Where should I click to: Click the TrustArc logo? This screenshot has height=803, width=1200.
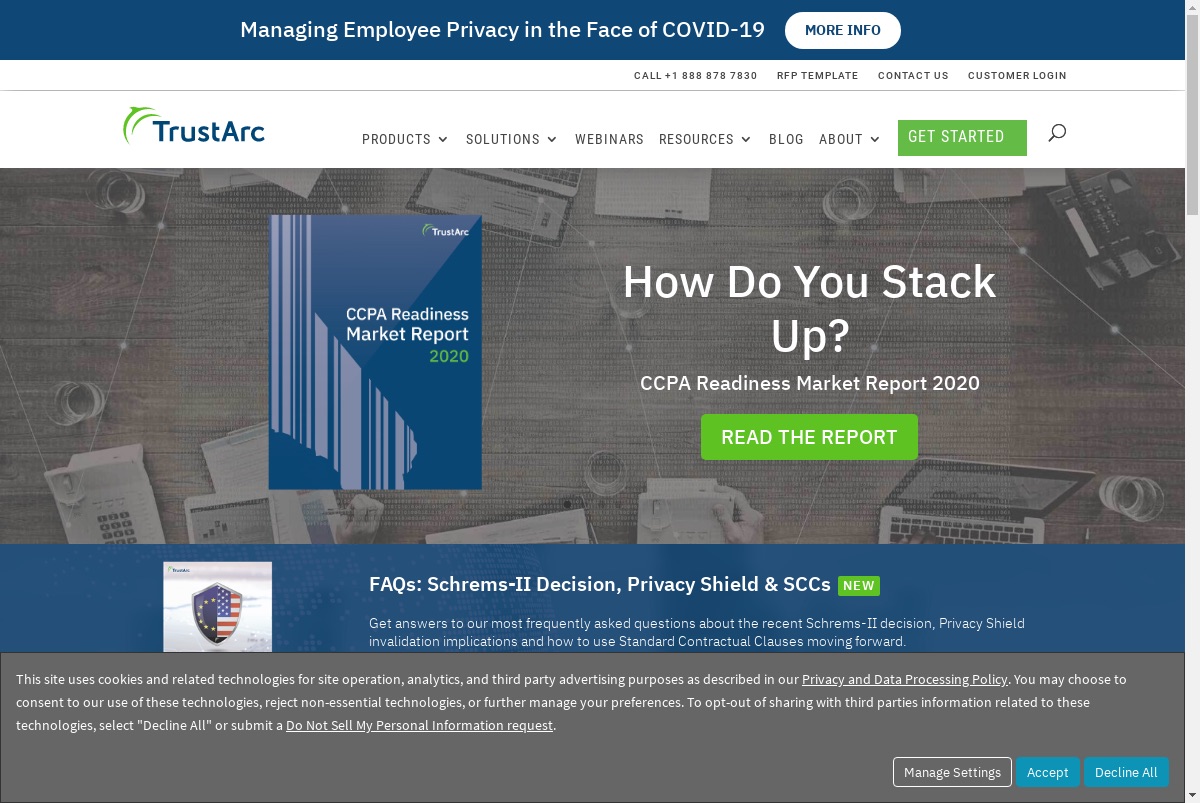[194, 126]
